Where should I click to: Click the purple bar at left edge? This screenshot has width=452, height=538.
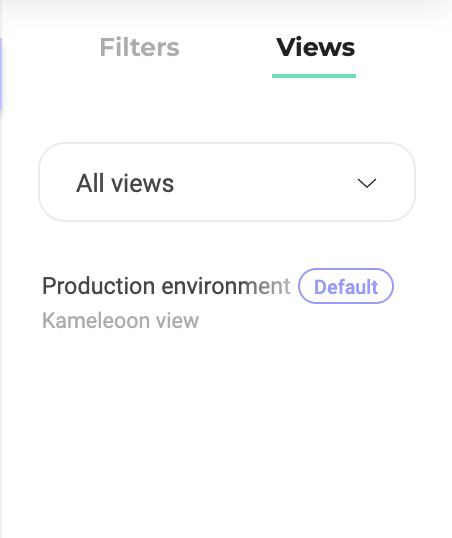[x=1, y=74]
